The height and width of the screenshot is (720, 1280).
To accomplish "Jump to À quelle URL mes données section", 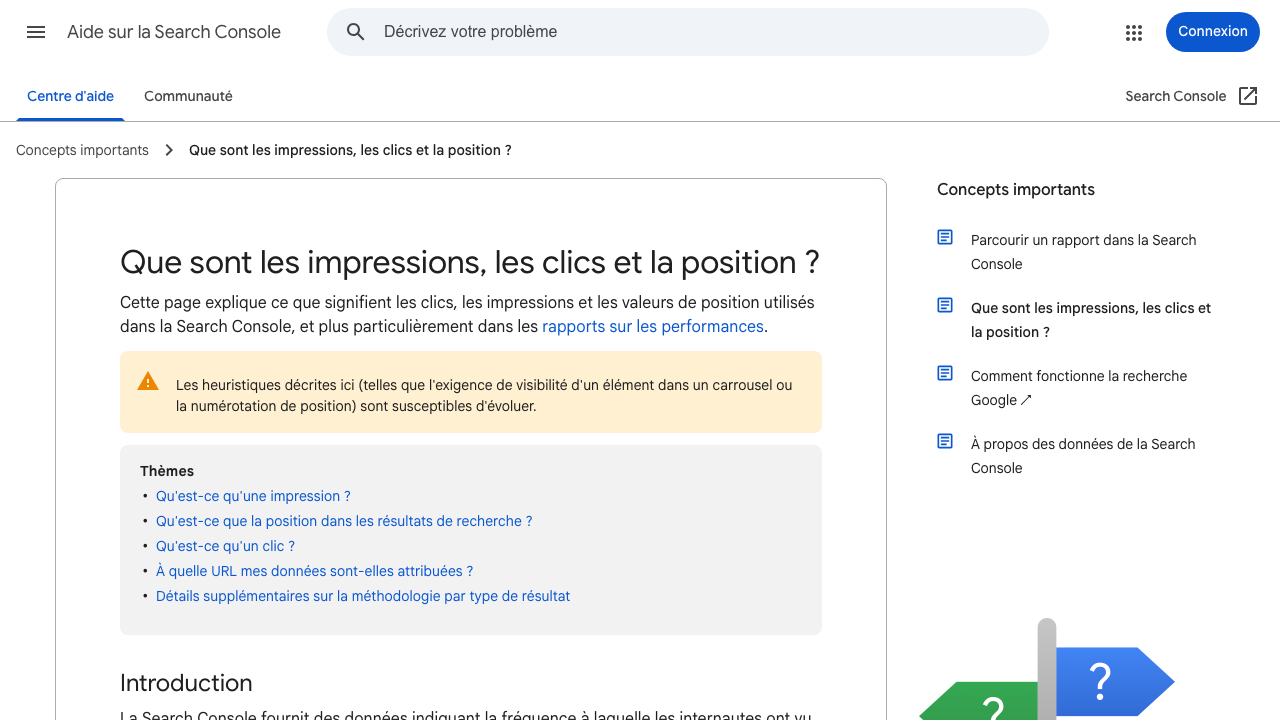I will click(314, 571).
